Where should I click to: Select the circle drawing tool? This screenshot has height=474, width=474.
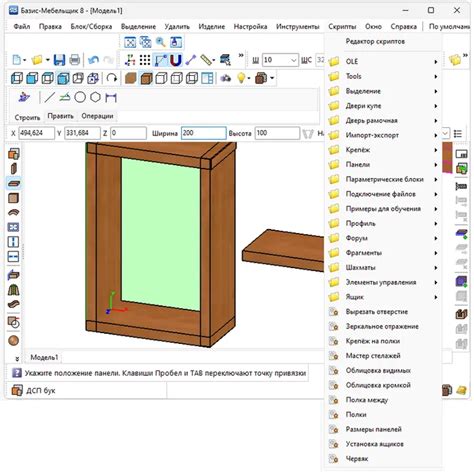coord(80,97)
